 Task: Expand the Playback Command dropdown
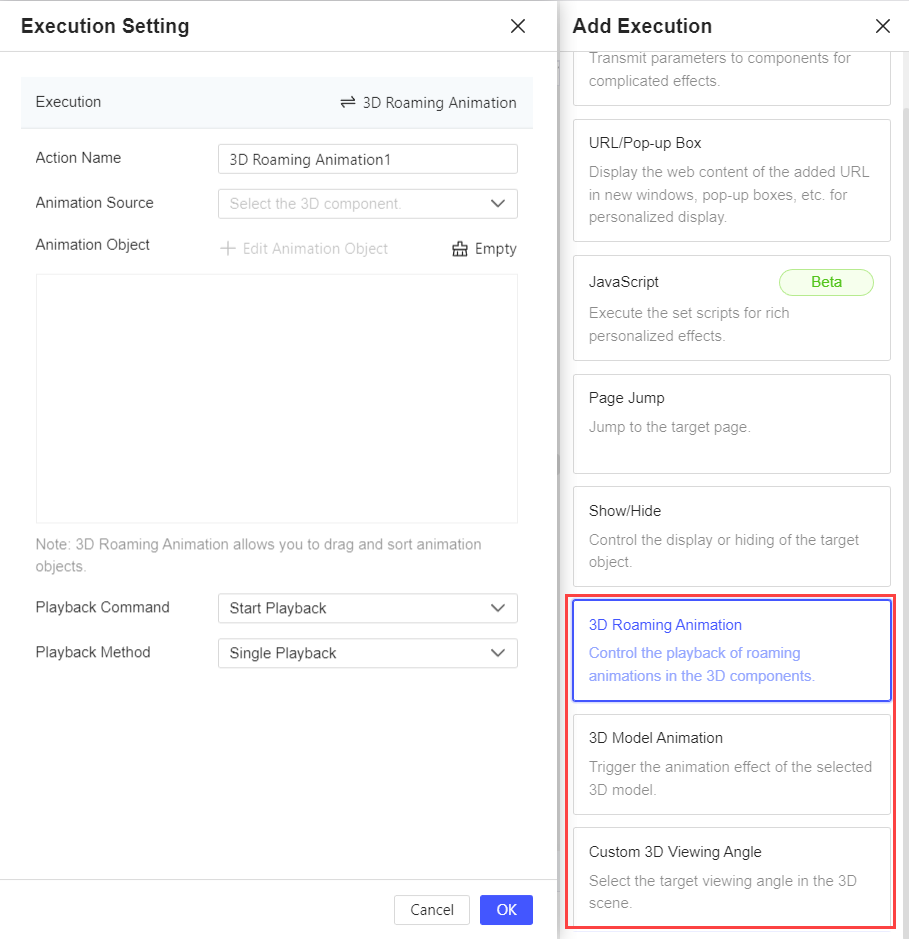[x=367, y=608]
